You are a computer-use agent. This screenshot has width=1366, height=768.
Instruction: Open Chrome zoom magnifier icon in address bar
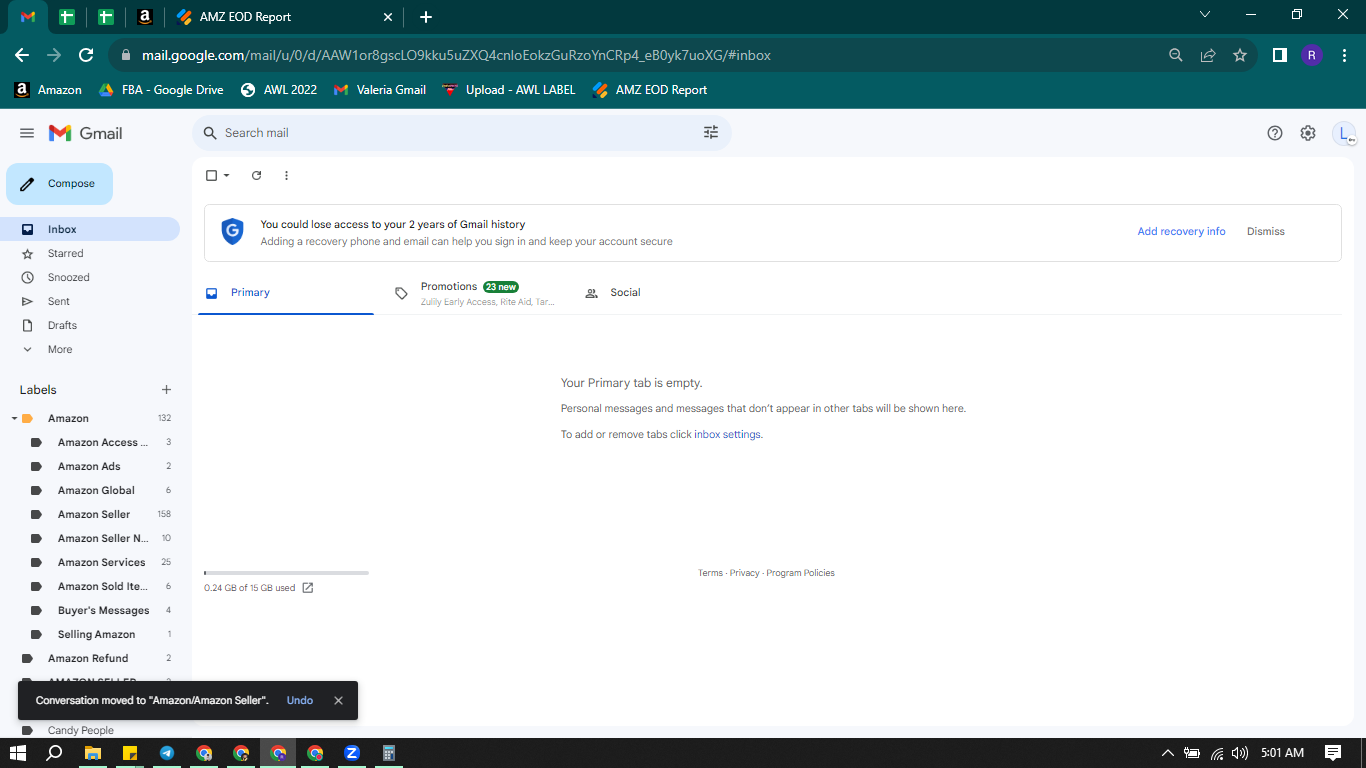pyautogui.click(x=1176, y=55)
